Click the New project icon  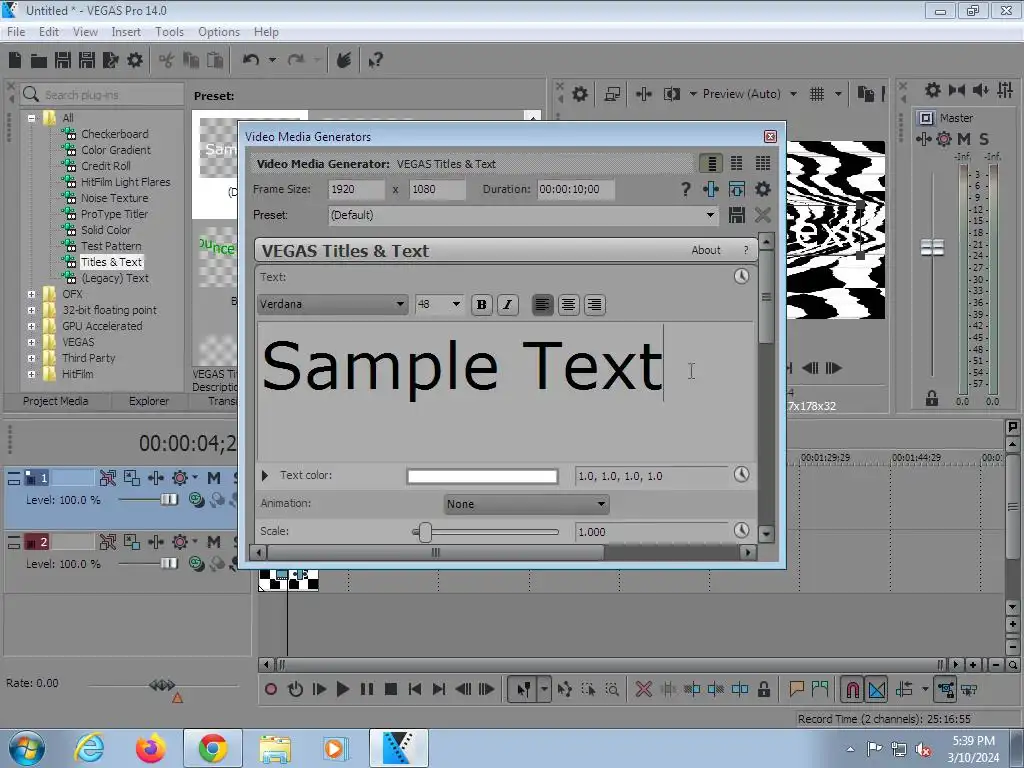click(x=15, y=61)
